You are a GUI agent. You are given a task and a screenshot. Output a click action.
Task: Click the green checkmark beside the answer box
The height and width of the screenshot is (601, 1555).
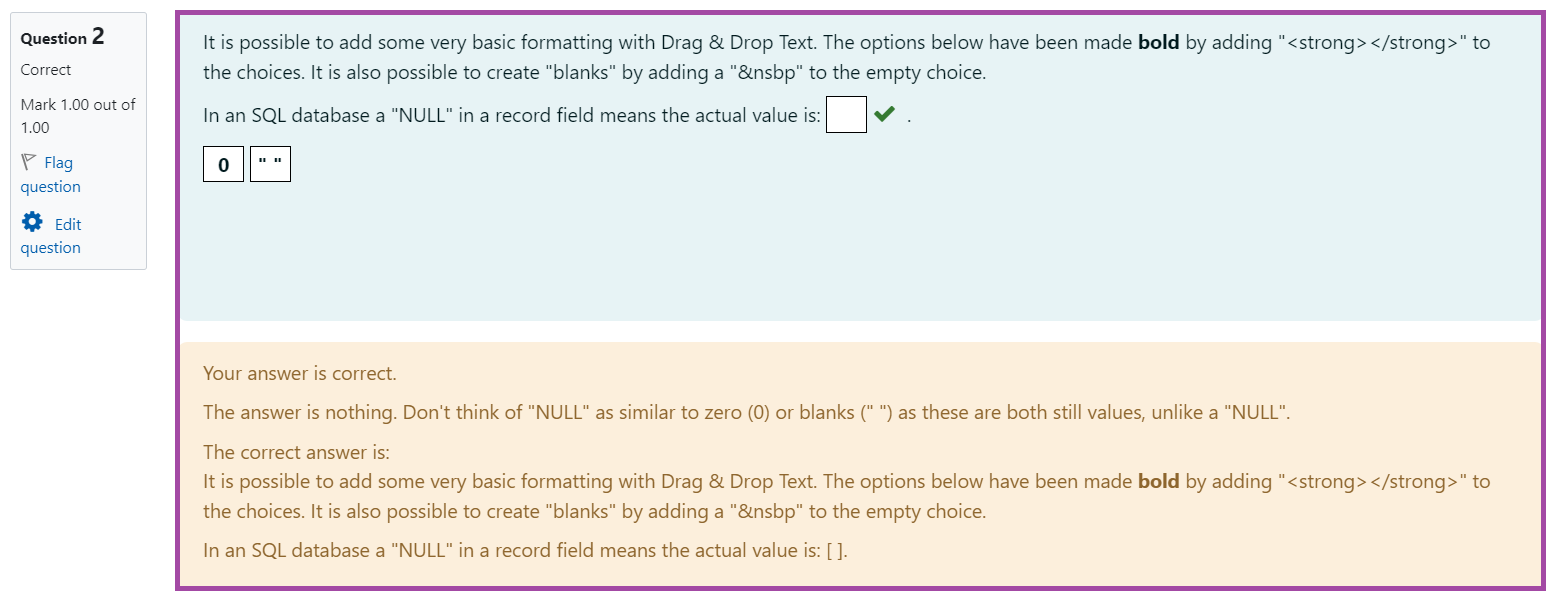click(x=882, y=114)
